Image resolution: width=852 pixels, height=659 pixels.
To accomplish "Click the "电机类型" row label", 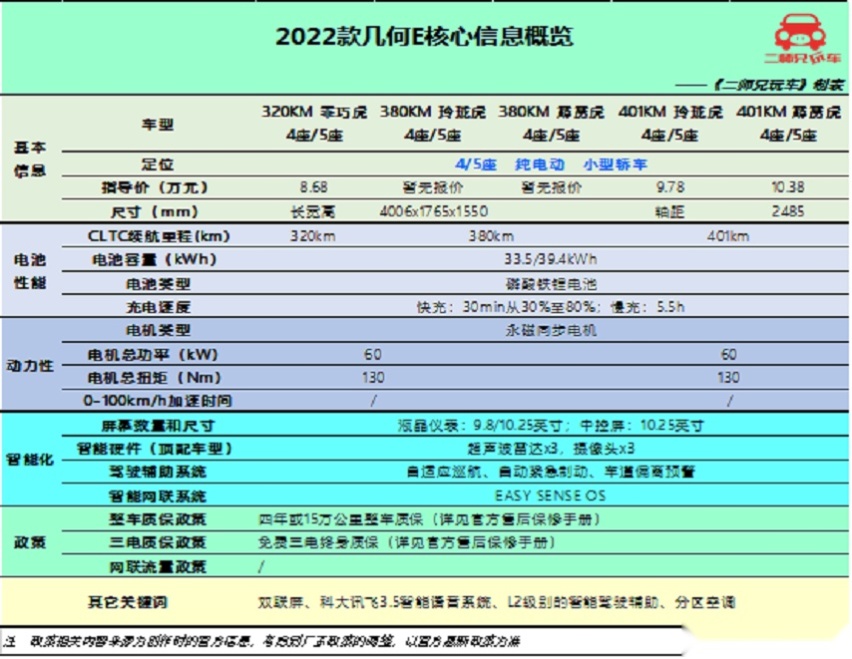I will click(158, 330).
